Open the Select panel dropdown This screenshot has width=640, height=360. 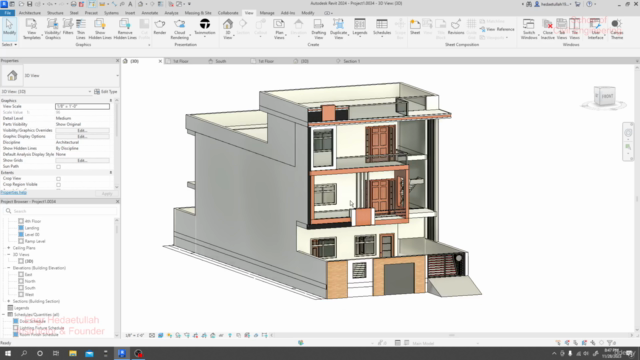coord(9,44)
